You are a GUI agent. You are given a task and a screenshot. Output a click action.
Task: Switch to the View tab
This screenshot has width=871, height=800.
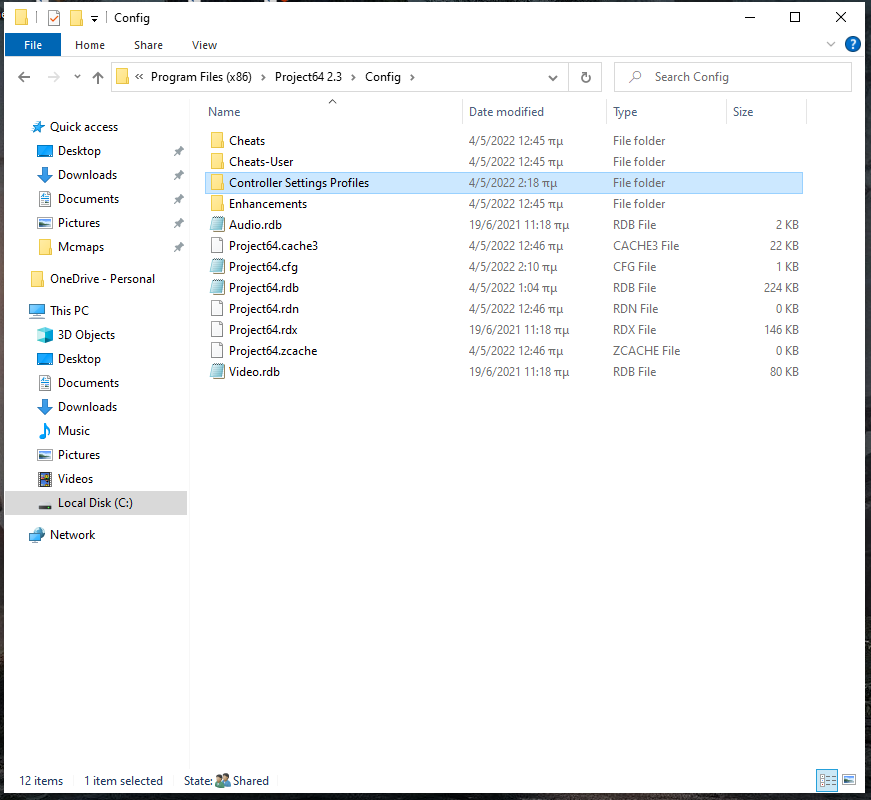coord(204,45)
